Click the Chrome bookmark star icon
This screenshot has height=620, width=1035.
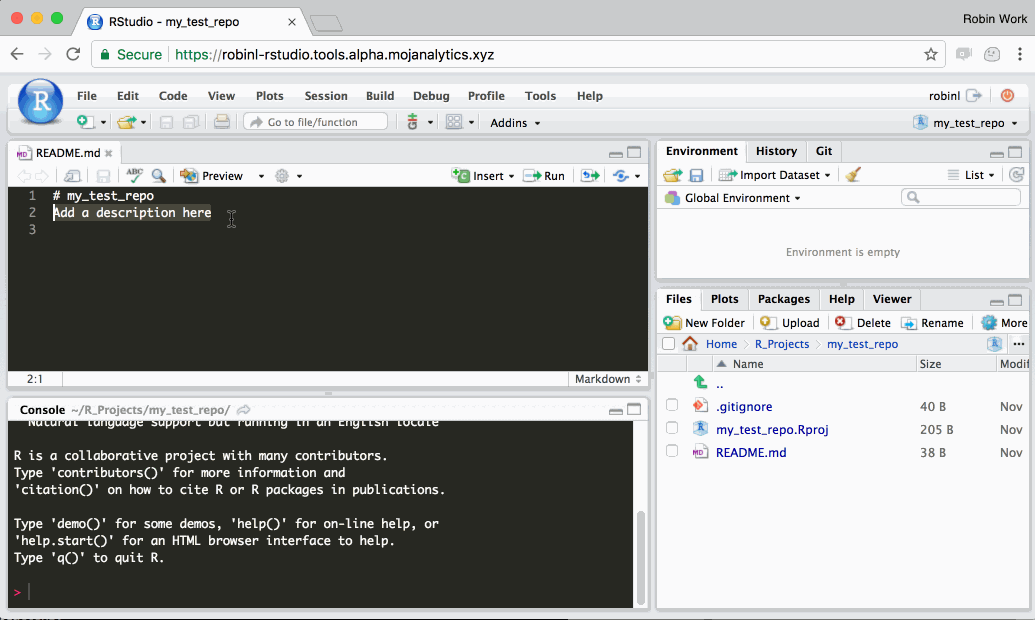click(x=931, y=54)
